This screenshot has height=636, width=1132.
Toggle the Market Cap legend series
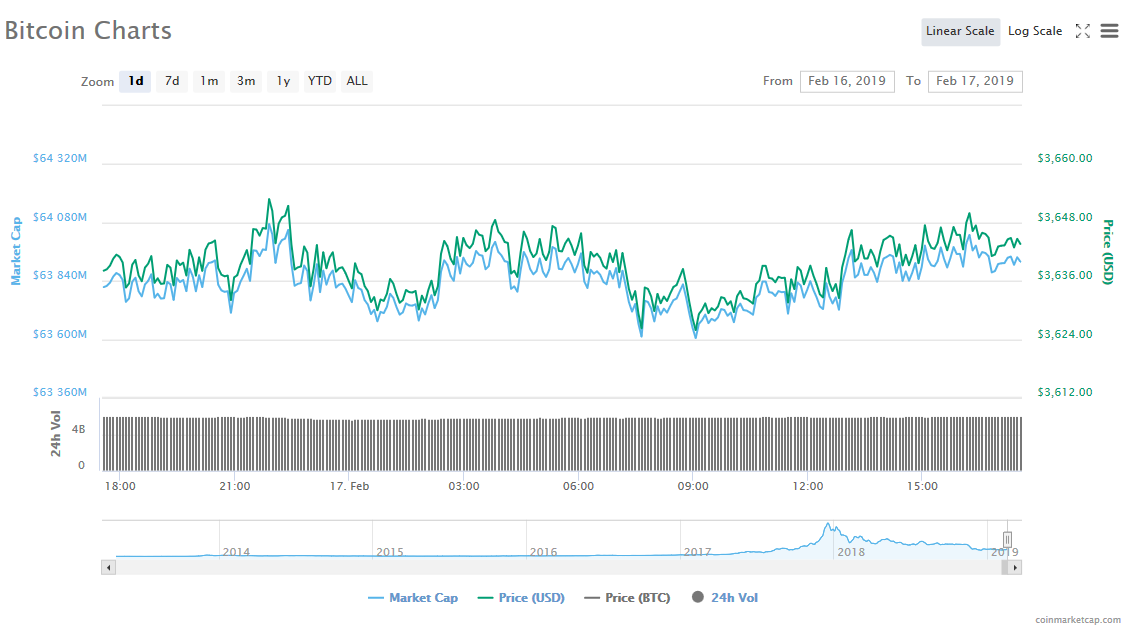(413, 598)
